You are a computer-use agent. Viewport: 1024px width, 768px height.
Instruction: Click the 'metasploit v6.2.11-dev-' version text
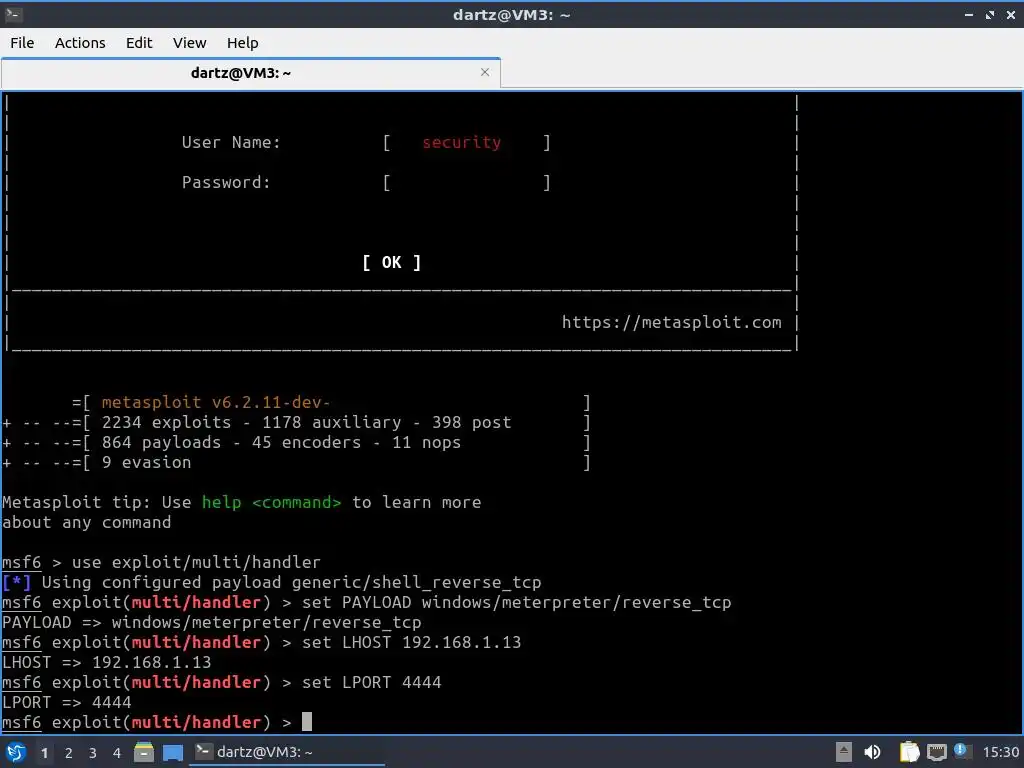pyautogui.click(x=216, y=402)
